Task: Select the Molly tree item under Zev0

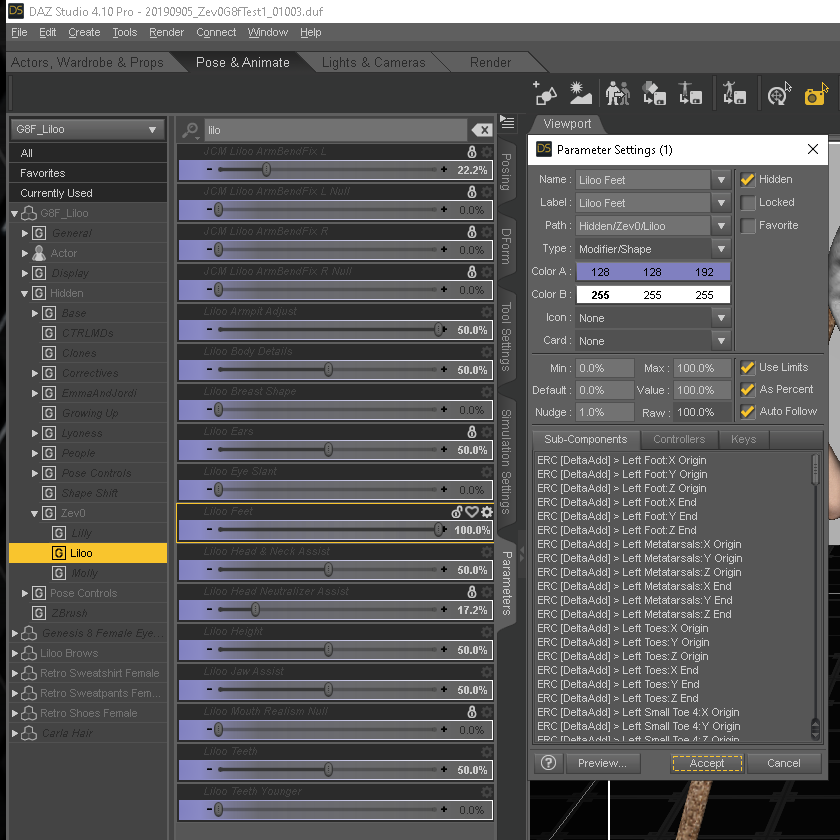Action: pyautogui.click(x=85, y=574)
